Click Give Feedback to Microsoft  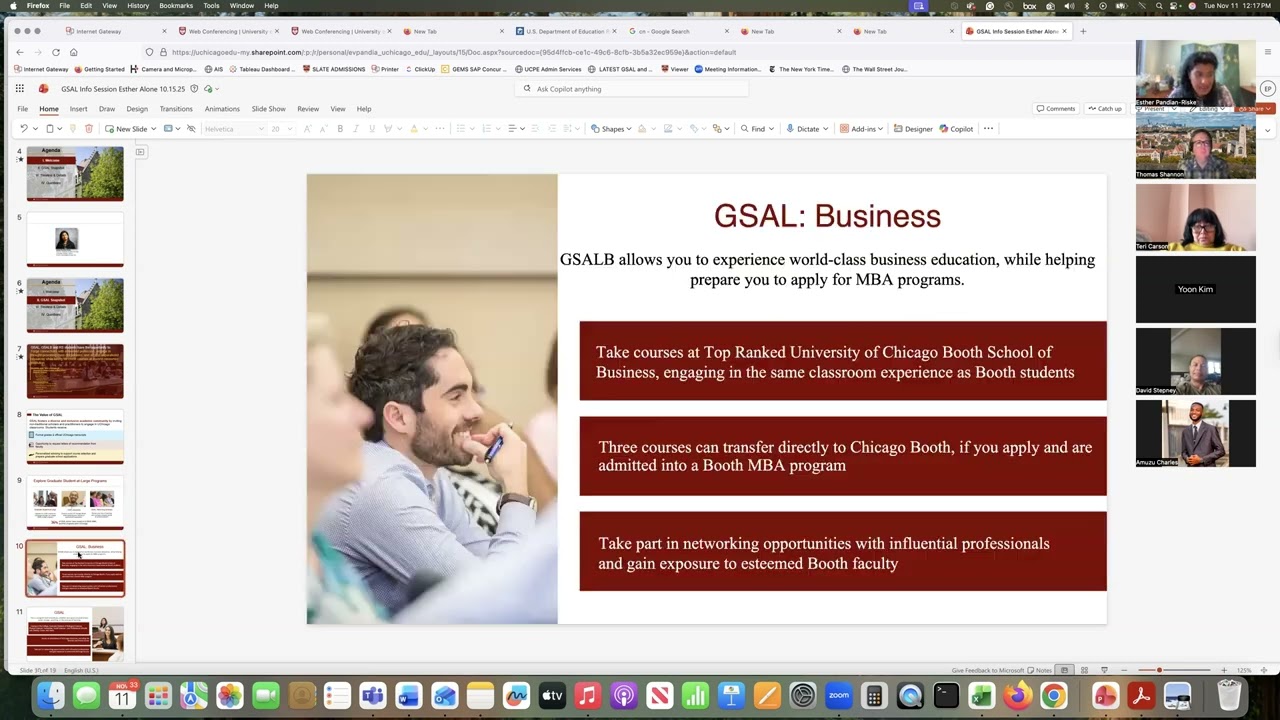point(988,670)
